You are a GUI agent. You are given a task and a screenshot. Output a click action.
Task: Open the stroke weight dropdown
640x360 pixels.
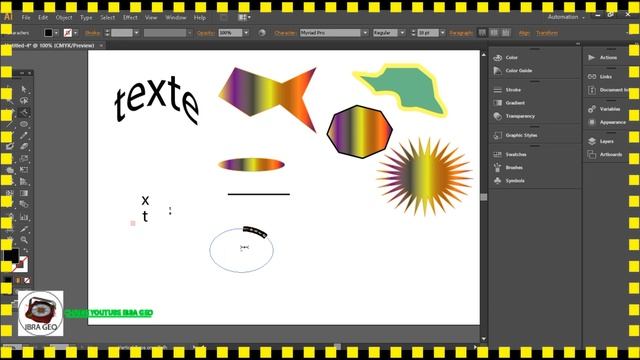pyautogui.click(x=136, y=33)
